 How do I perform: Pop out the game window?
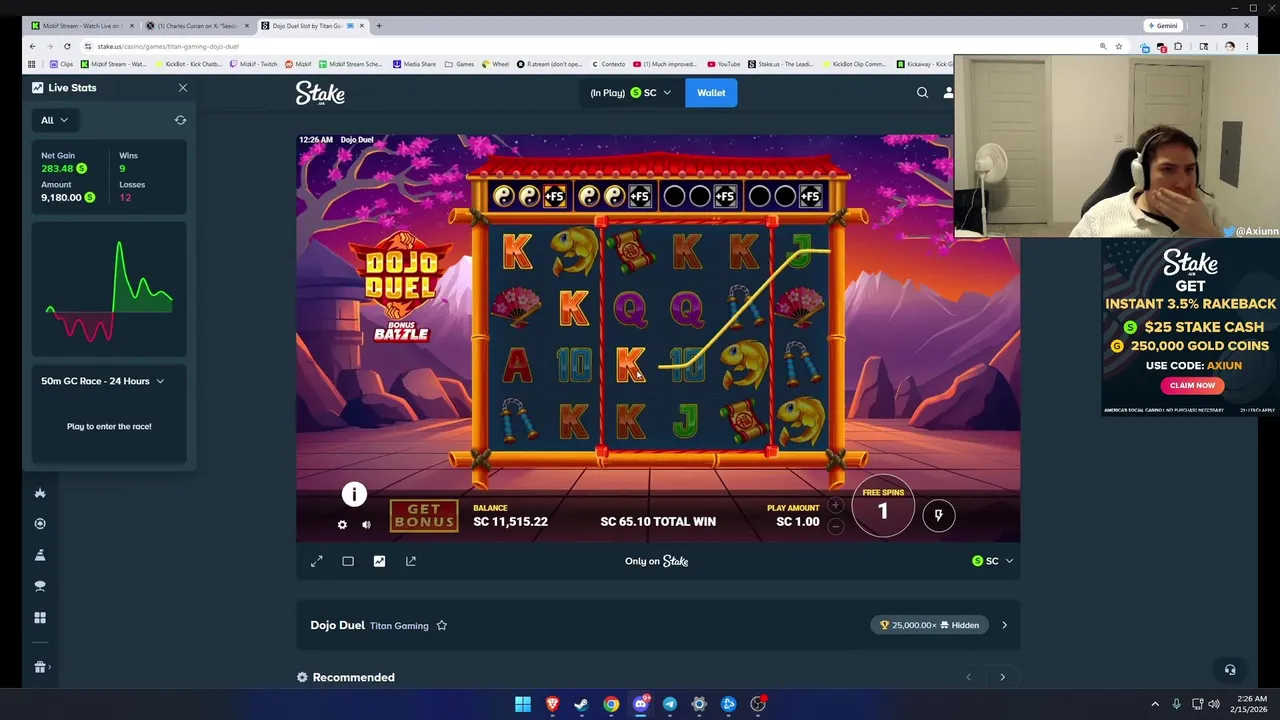click(410, 561)
